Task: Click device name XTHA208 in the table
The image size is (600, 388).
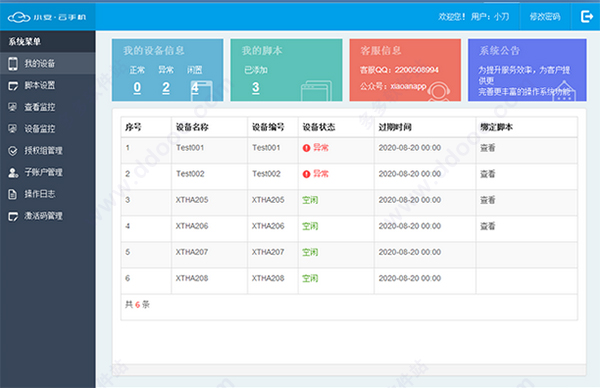Action: (x=192, y=278)
